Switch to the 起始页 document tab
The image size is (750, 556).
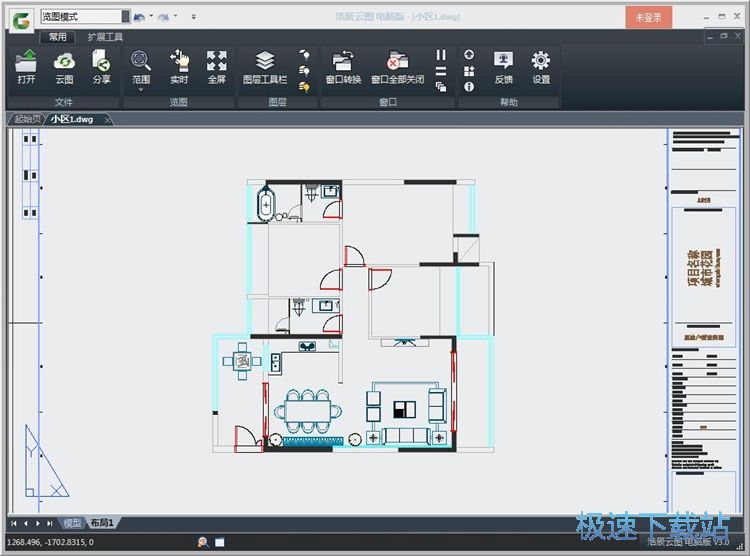tap(28, 119)
